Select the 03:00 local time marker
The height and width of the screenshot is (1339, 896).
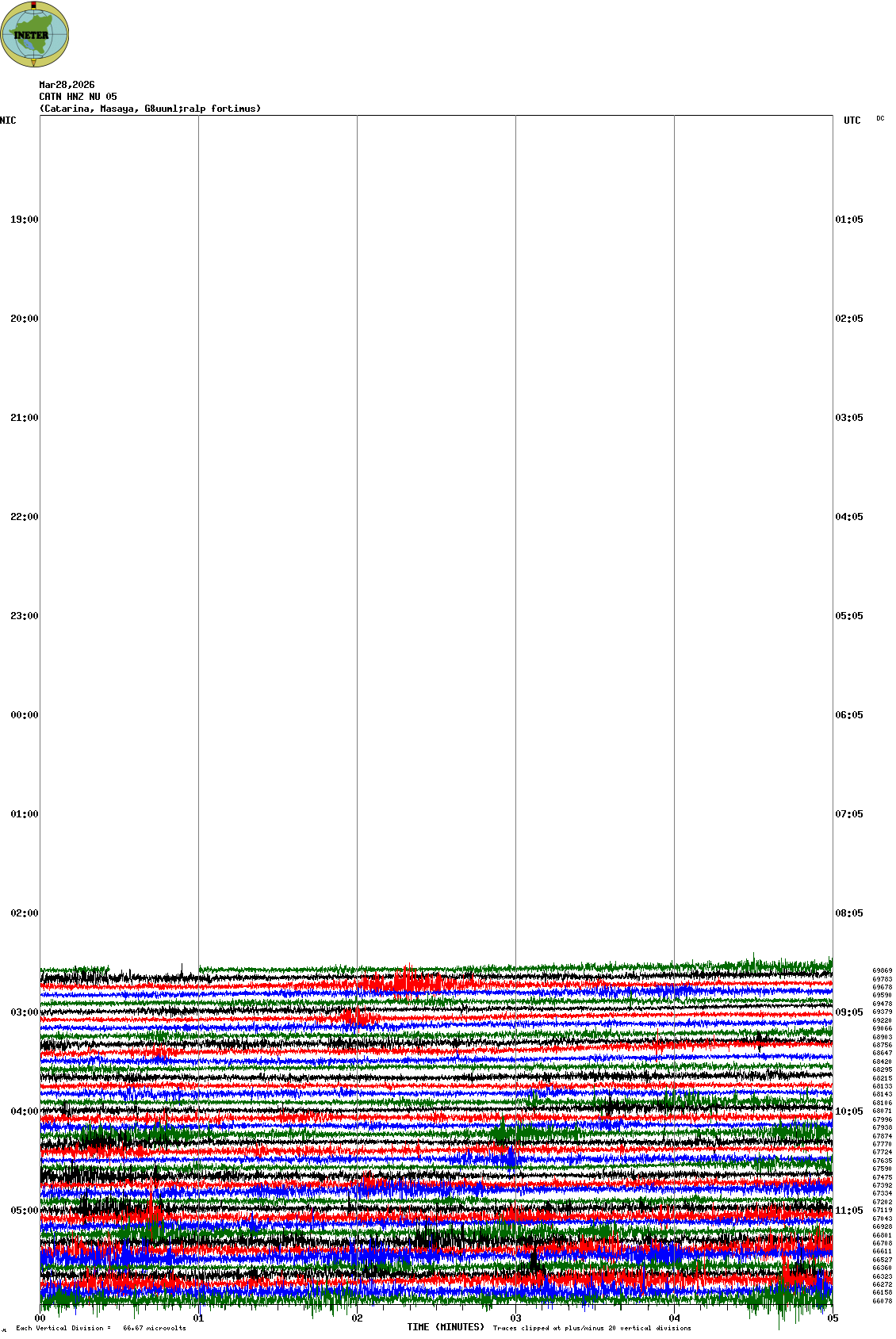pos(24,1012)
